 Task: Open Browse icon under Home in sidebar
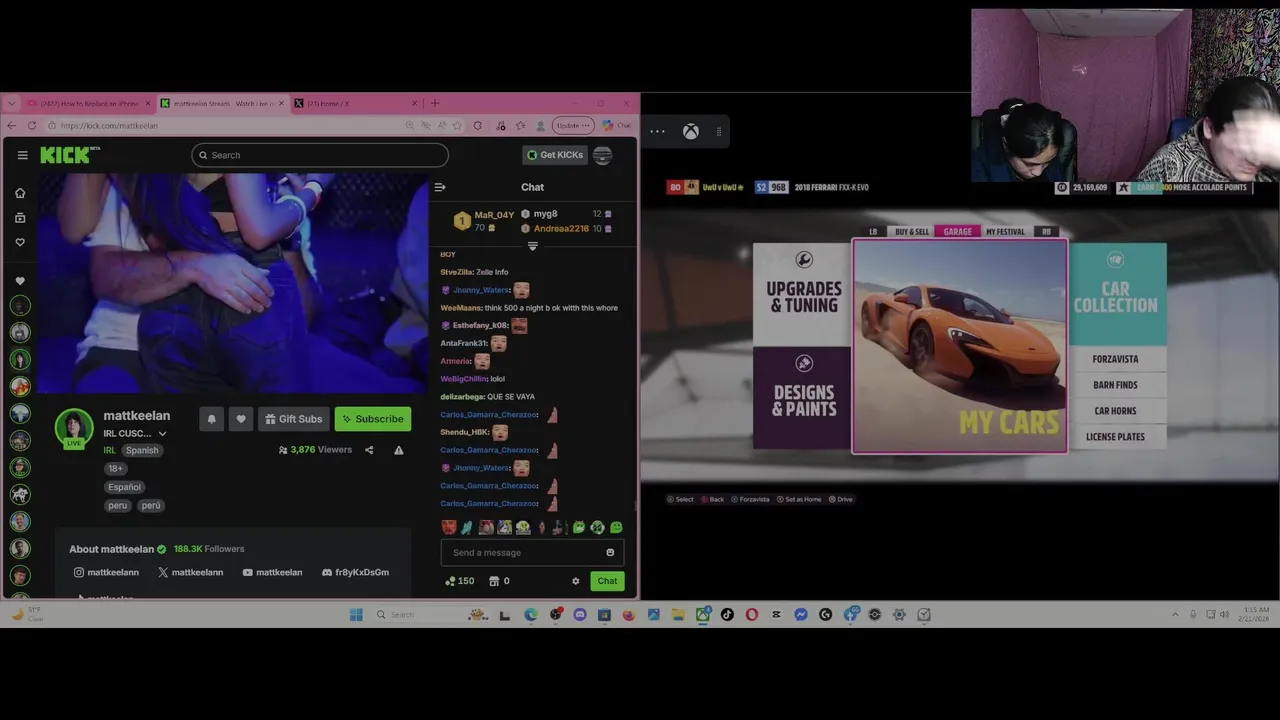pyautogui.click(x=19, y=217)
